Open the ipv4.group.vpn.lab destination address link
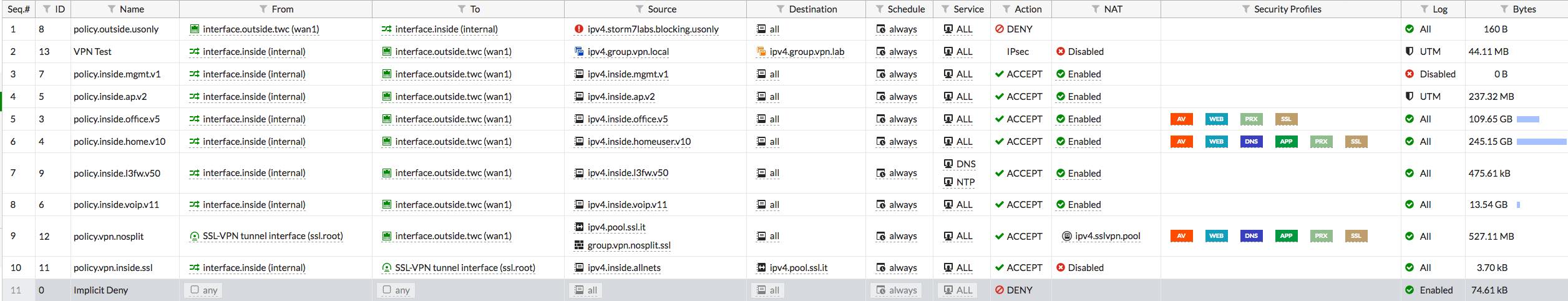Image resolution: width=1568 pixels, height=301 pixels. tap(806, 52)
